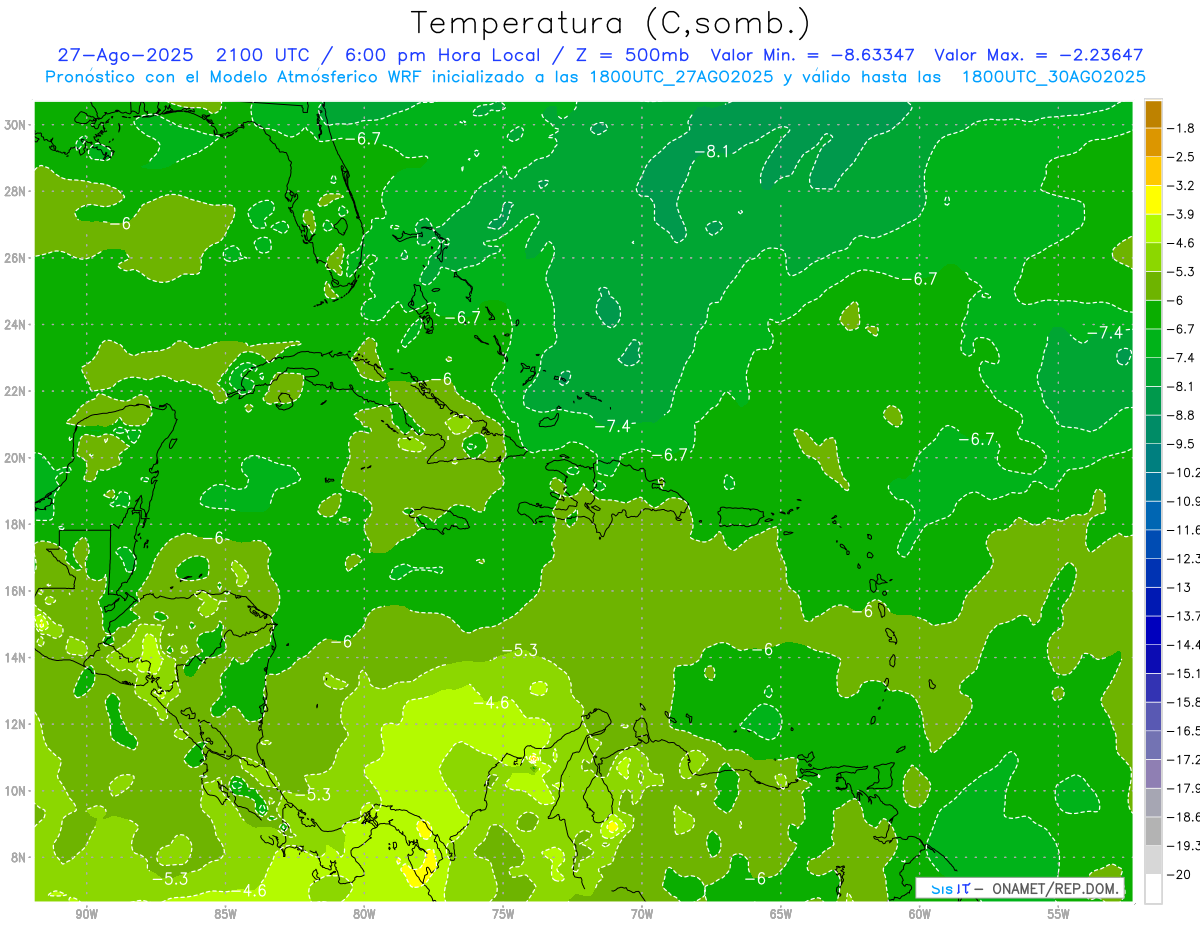Image resolution: width=1200 pixels, height=927 pixels.
Task: Click the 75W longitude axis label
Action: (x=503, y=914)
